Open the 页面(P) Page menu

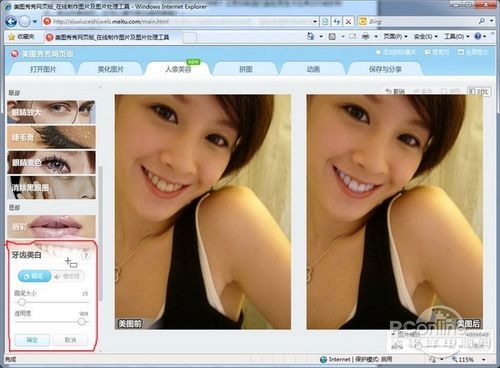395,36
